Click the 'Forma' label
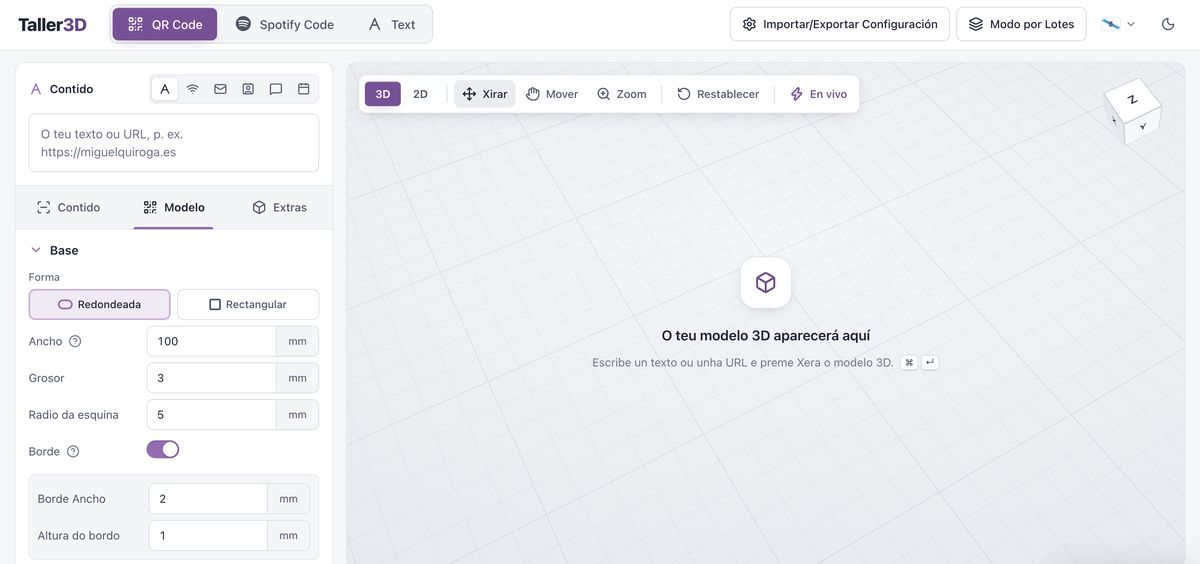 (44, 277)
